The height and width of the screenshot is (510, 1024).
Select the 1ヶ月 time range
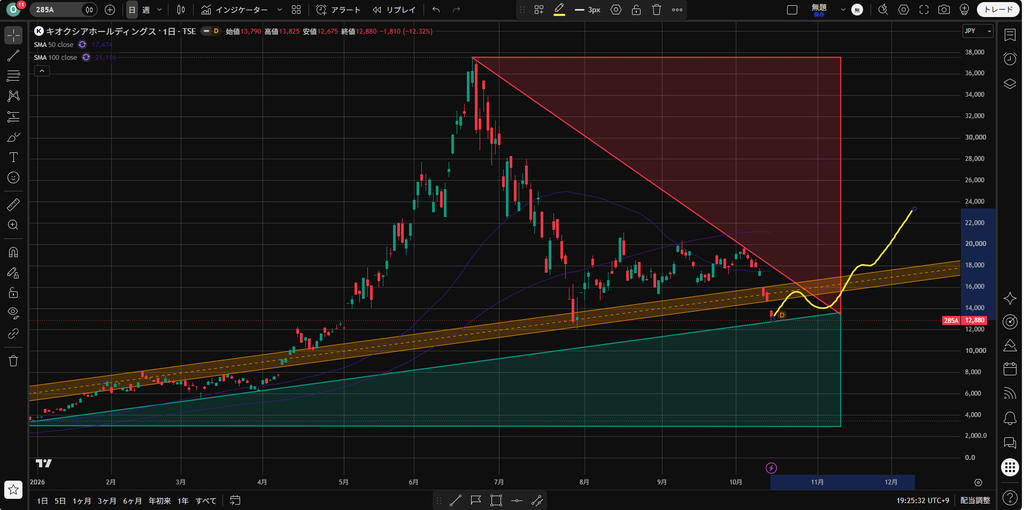coord(82,501)
